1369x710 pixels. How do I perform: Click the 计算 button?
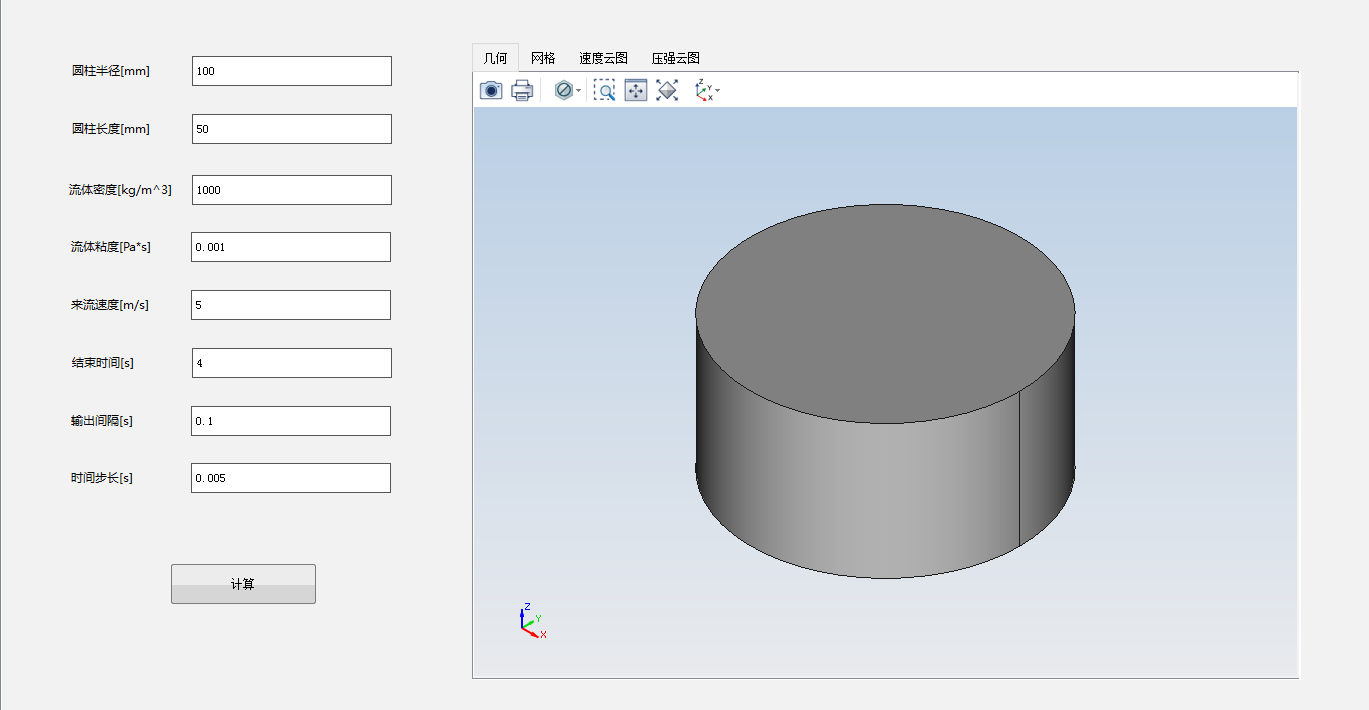(x=243, y=584)
